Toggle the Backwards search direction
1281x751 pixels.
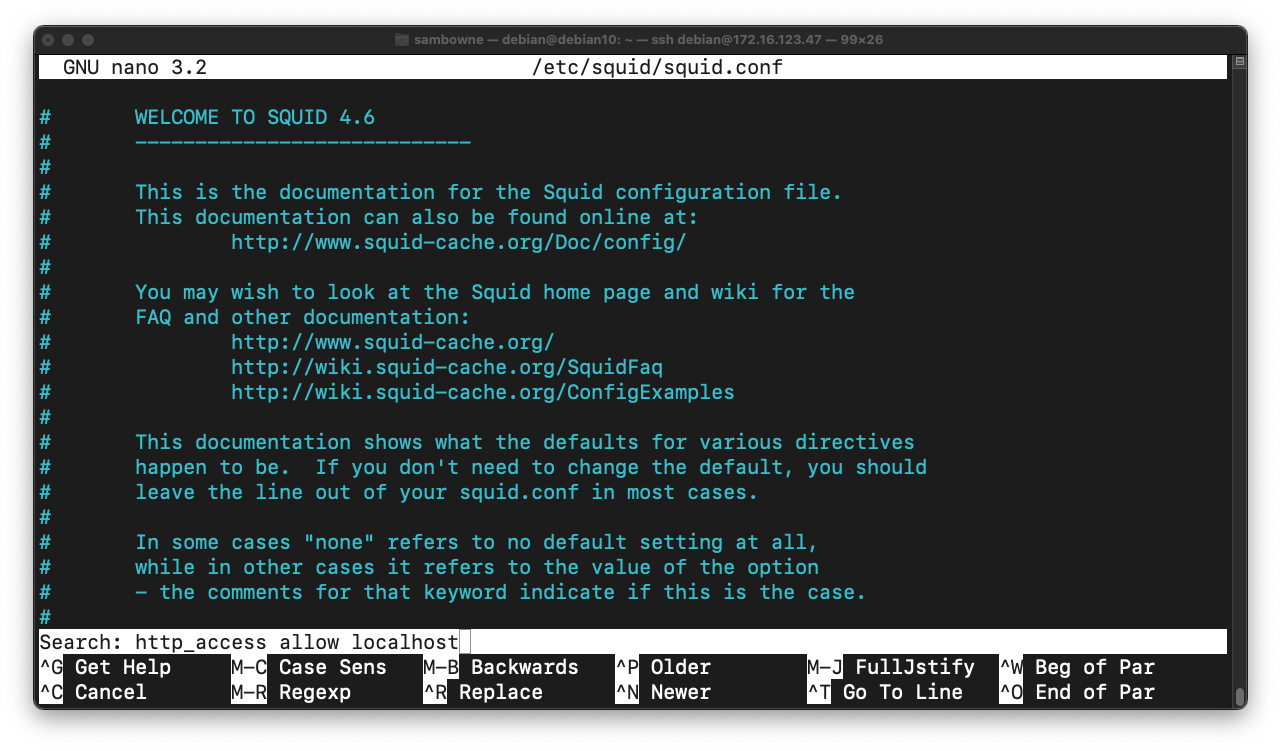523,667
